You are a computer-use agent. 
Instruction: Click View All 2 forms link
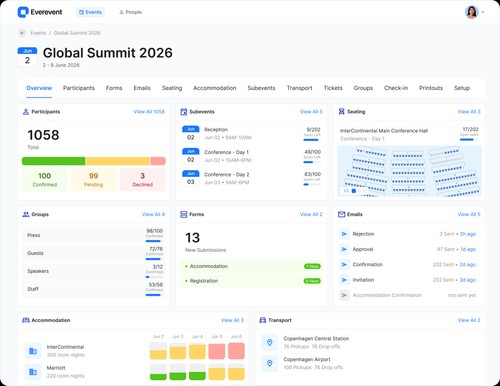[x=311, y=214]
